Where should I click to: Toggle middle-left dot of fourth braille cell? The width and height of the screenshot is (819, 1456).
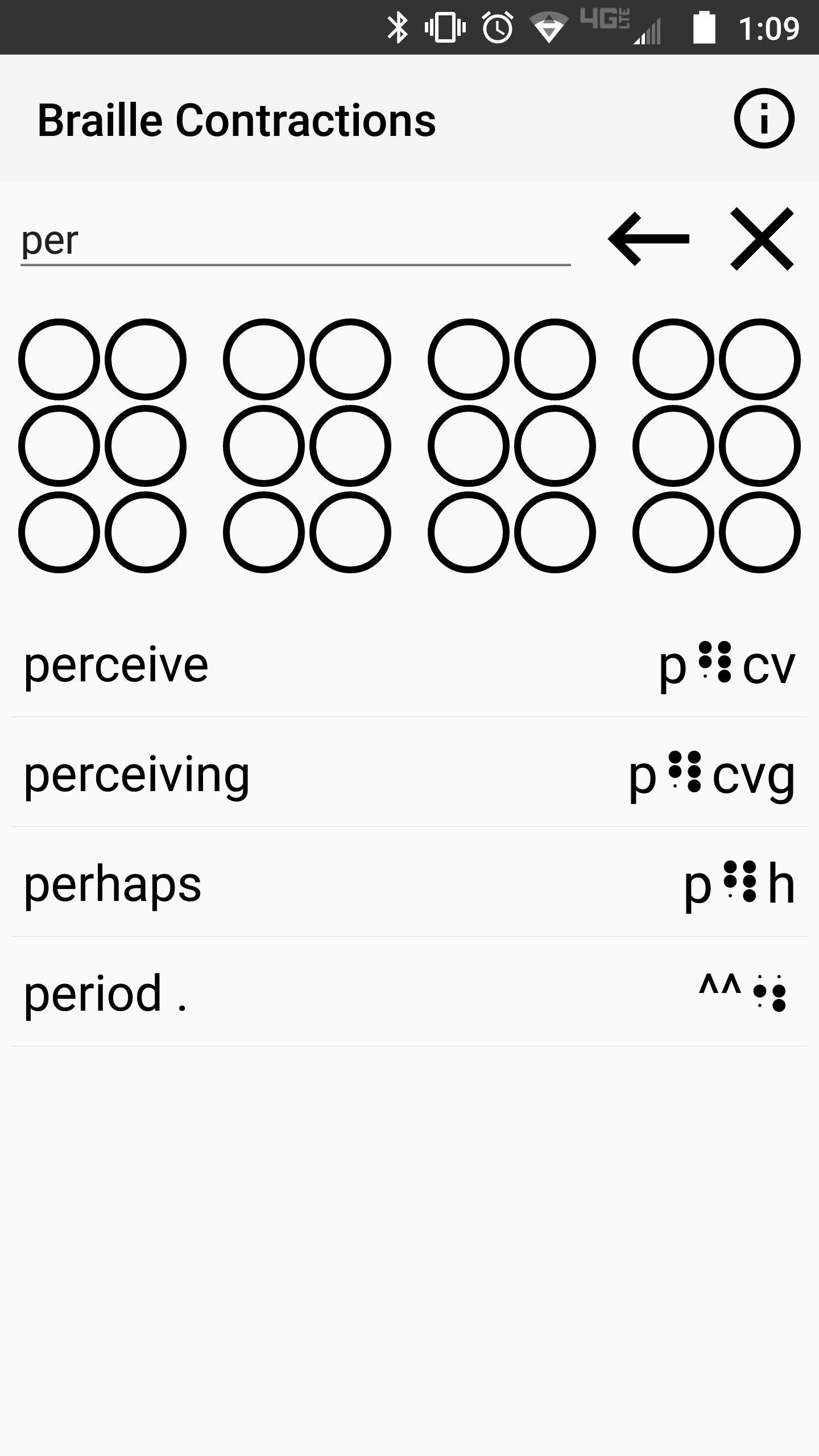[673, 446]
